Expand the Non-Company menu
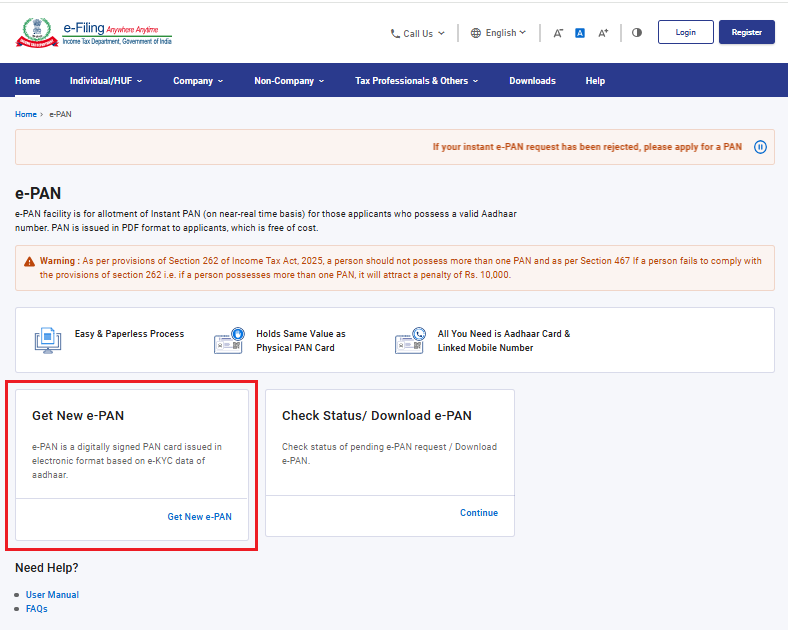Viewport: 788px width, 630px height. tap(289, 81)
